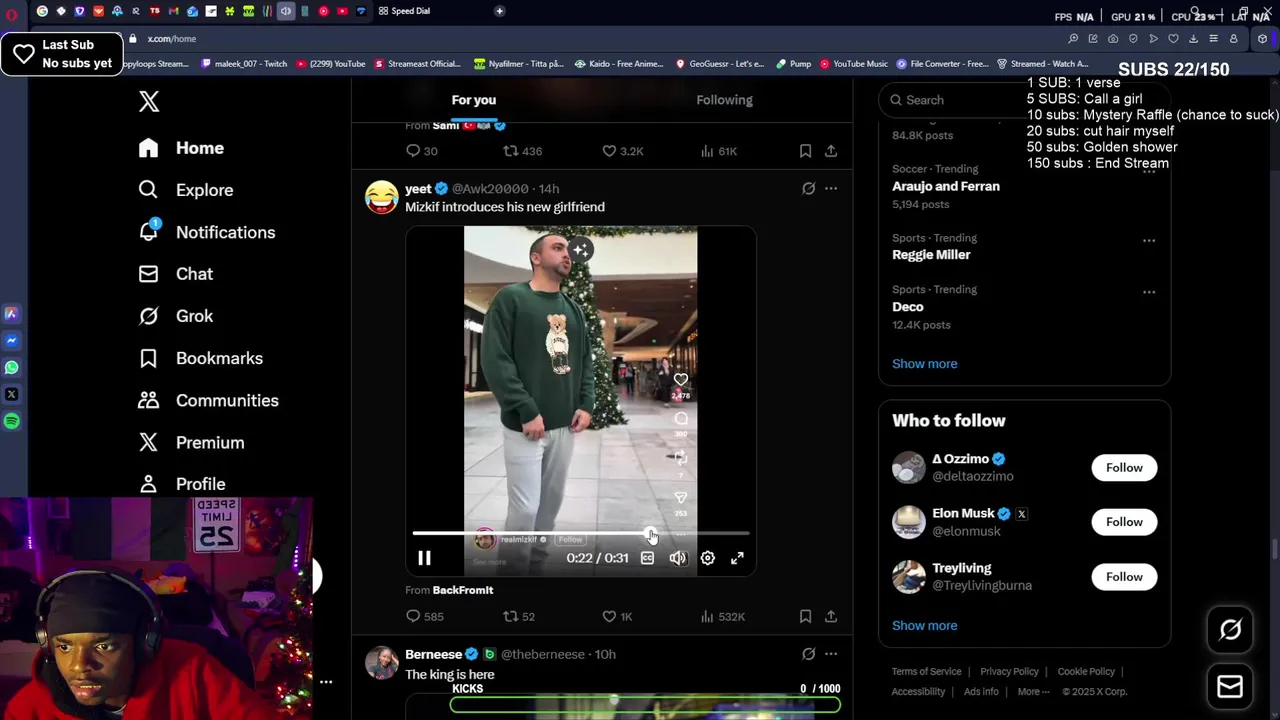The image size is (1280, 720).
Task: Open Messenger in the browser sidebar
Action: [11, 340]
